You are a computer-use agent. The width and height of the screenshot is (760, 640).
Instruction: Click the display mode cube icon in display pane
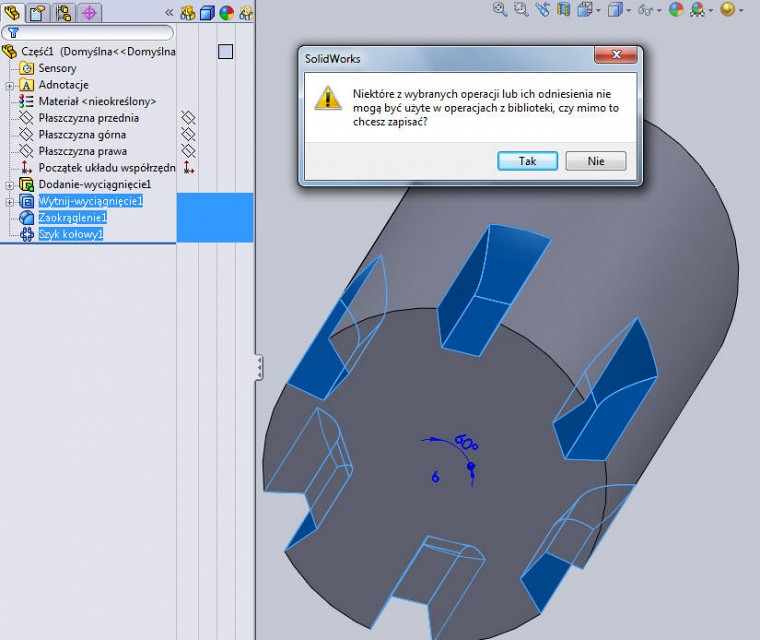pos(207,13)
